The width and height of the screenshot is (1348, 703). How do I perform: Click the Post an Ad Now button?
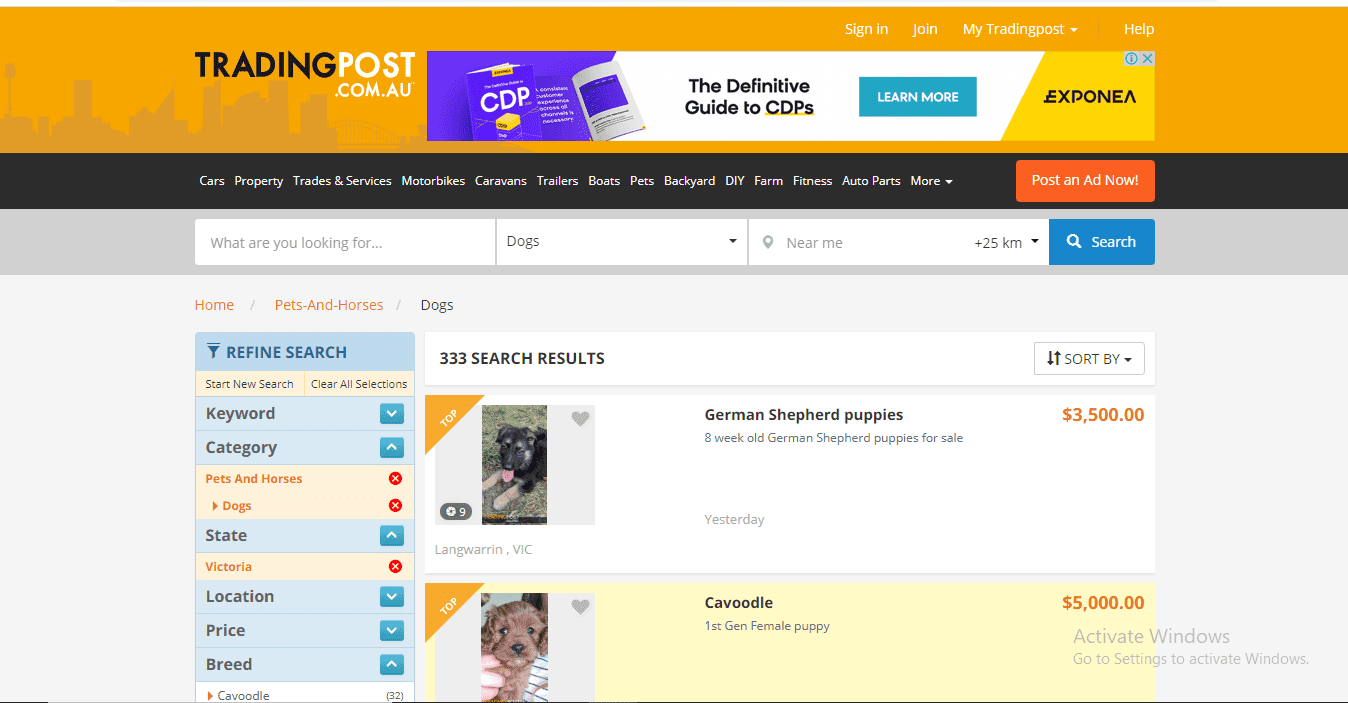[x=1085, y=181]
